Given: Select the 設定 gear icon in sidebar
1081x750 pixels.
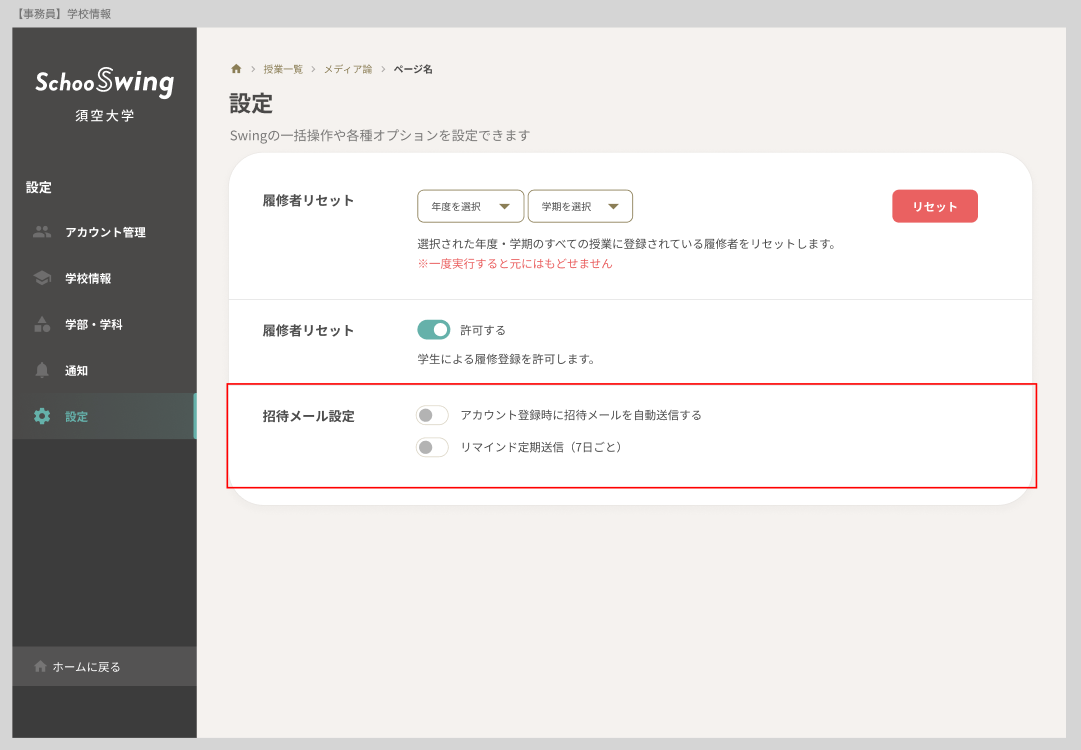Looking at the screenshot, I should [40, 416].
